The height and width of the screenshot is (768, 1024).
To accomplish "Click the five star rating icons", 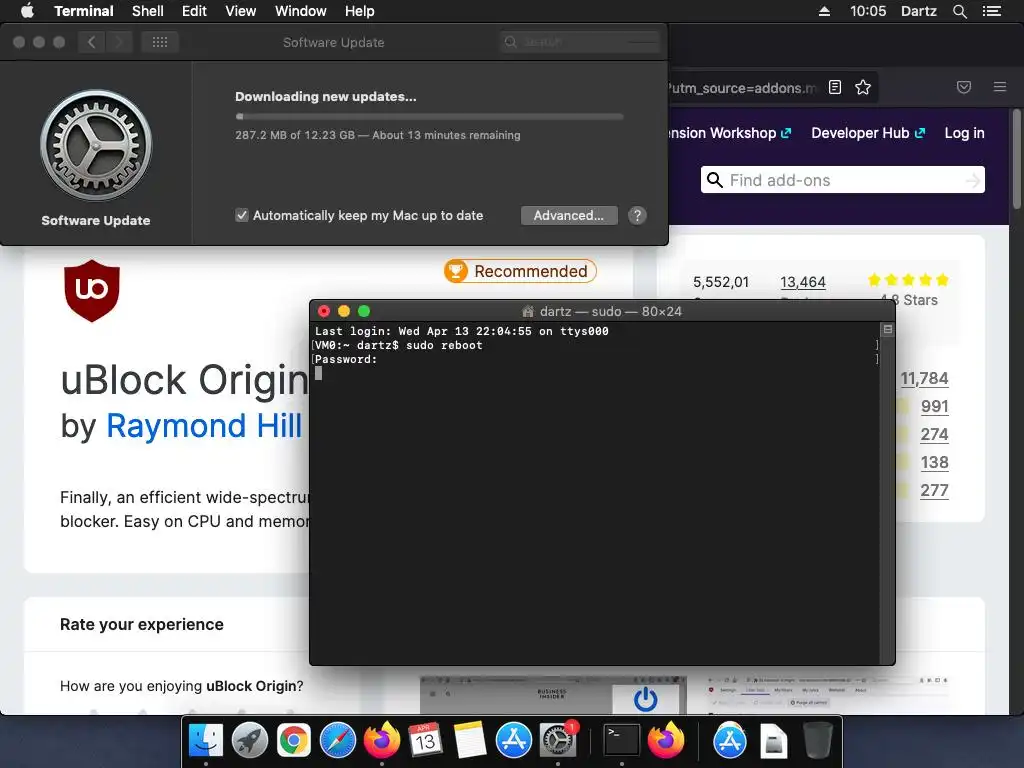I will click(x=908, y=280).
